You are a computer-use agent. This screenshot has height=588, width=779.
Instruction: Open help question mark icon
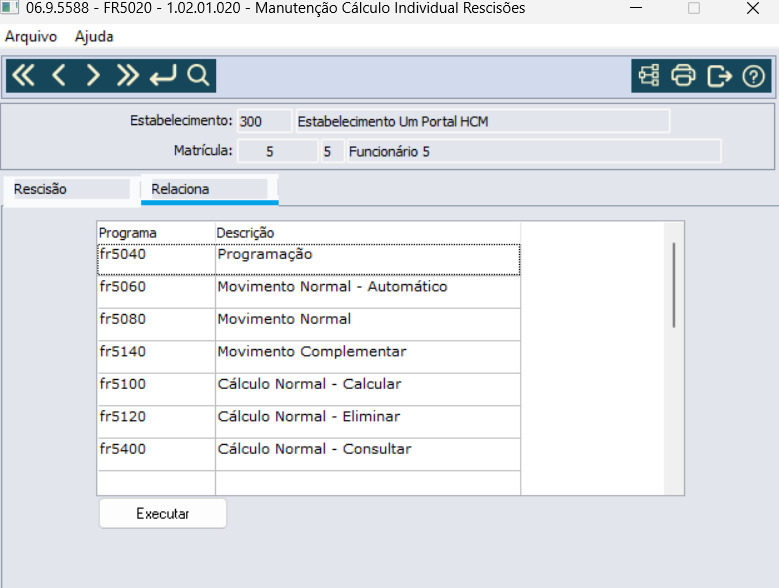[753, 76]
